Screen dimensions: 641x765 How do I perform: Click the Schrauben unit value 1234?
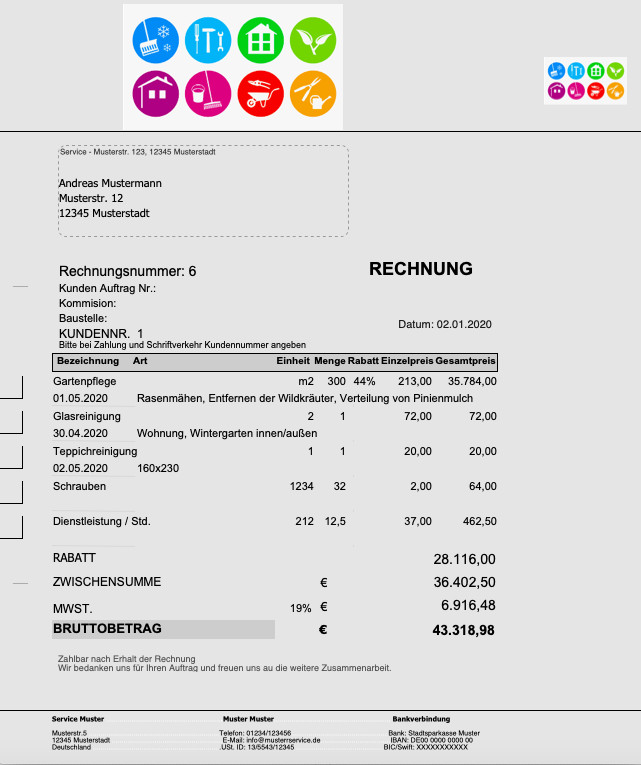(x=301, y=486)
